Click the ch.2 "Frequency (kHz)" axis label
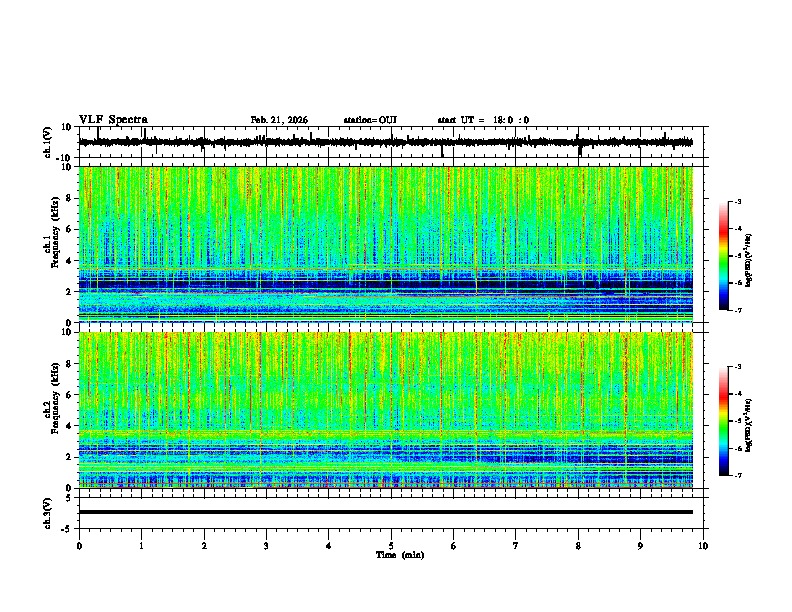The width and height of the screenshot is (792, 612). tap(55, 398)
